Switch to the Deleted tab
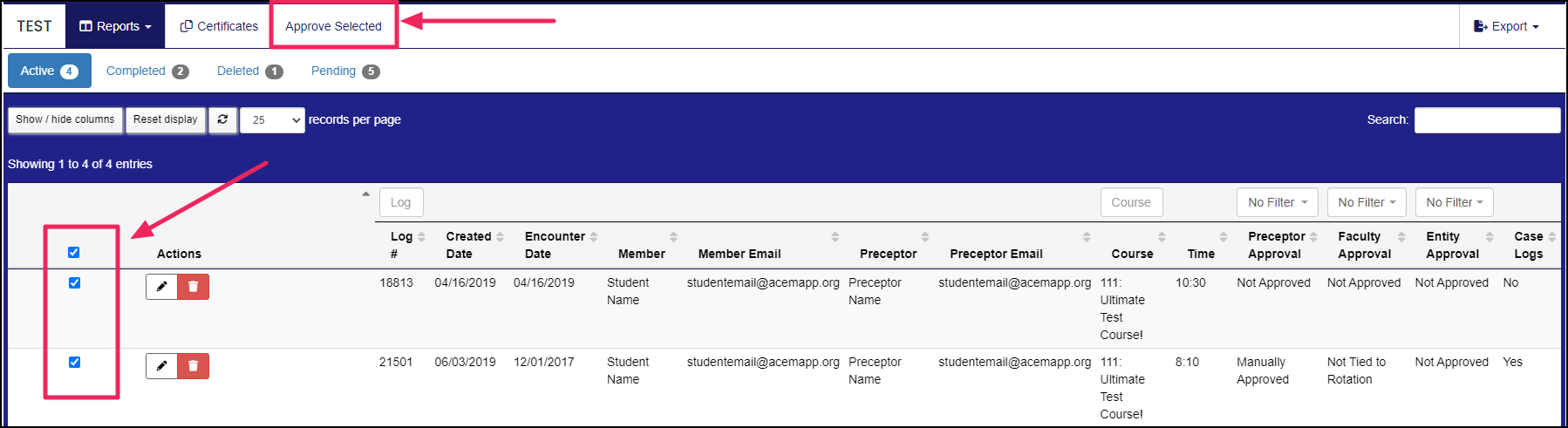This screenshot has width=1568, height=428. click(249, 71)
